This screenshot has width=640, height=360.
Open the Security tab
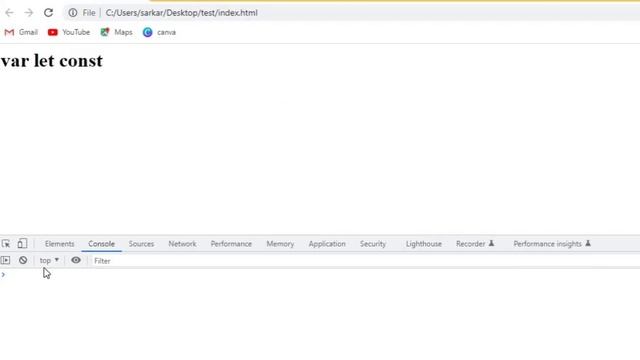pyautogui.click(x=373, y=244)
